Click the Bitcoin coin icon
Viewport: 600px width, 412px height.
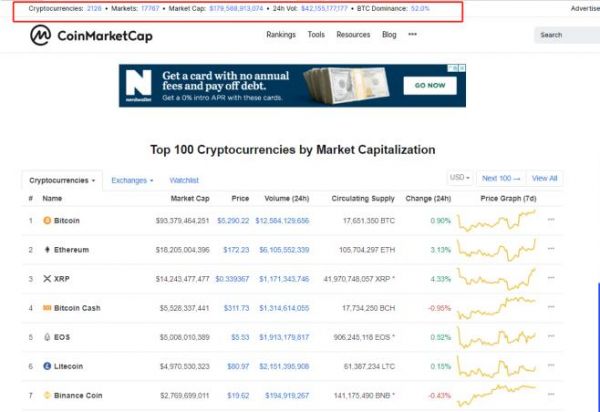[x=45, y=220]
